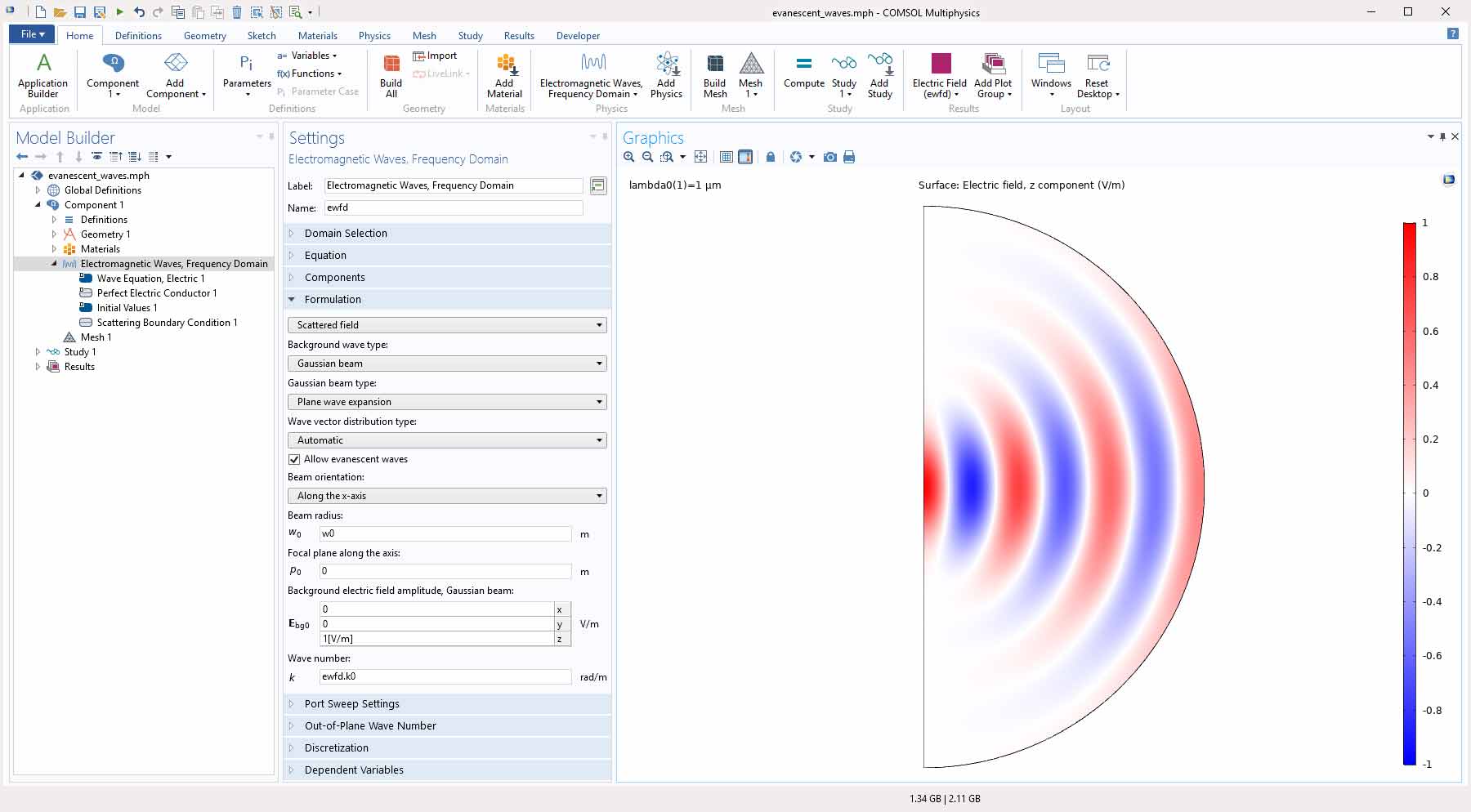
Task: Switch to the Physics ribbon tab
Action: point(374,36)
